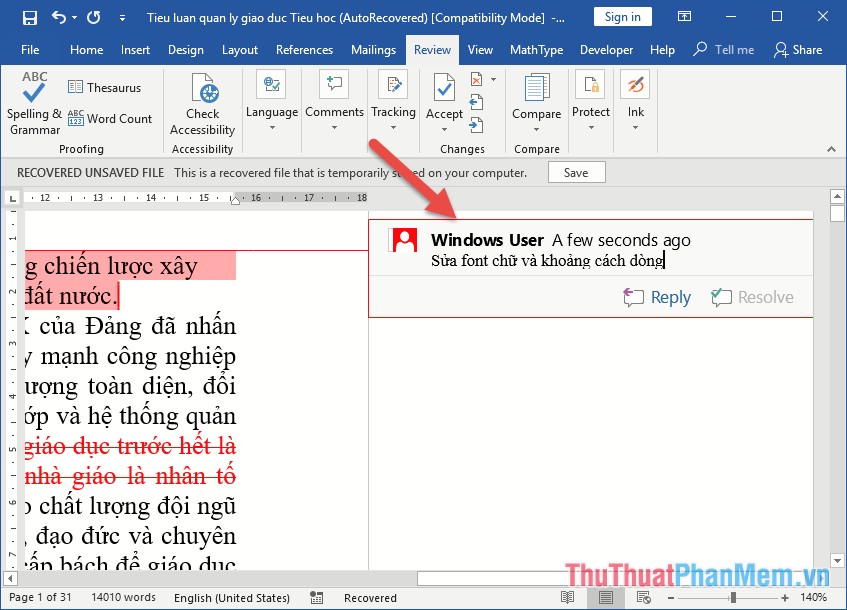Switch to Read Mode view in the status bar
This screenshot has width=847, height=610.
click(568, 598)
